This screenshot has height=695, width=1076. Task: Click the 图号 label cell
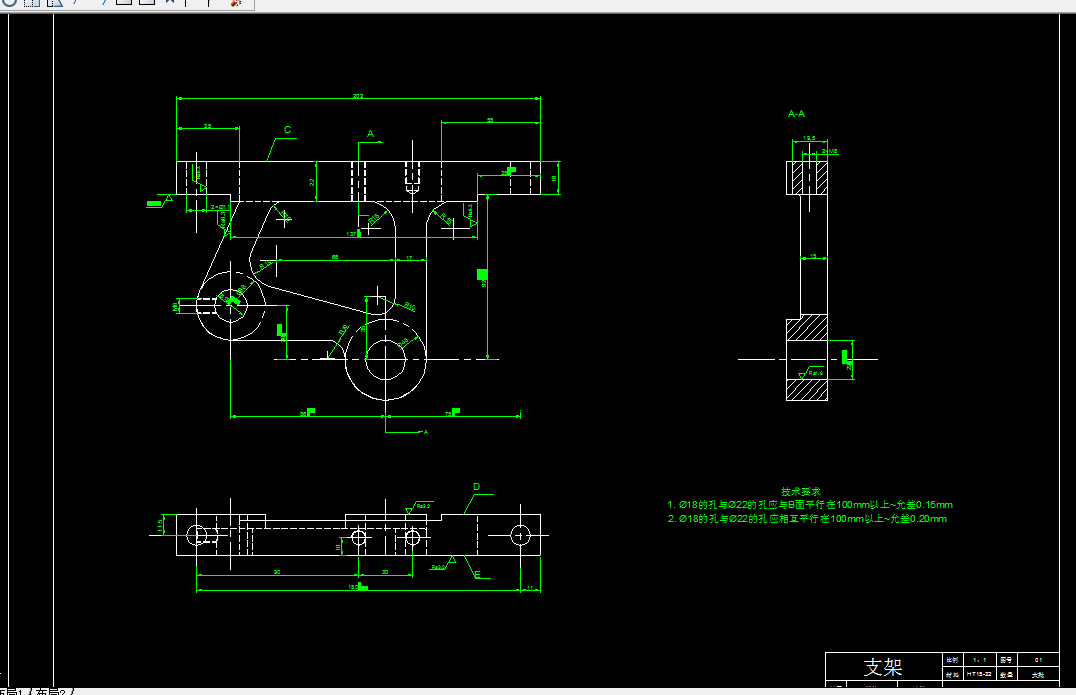[x=1006, y=660]
